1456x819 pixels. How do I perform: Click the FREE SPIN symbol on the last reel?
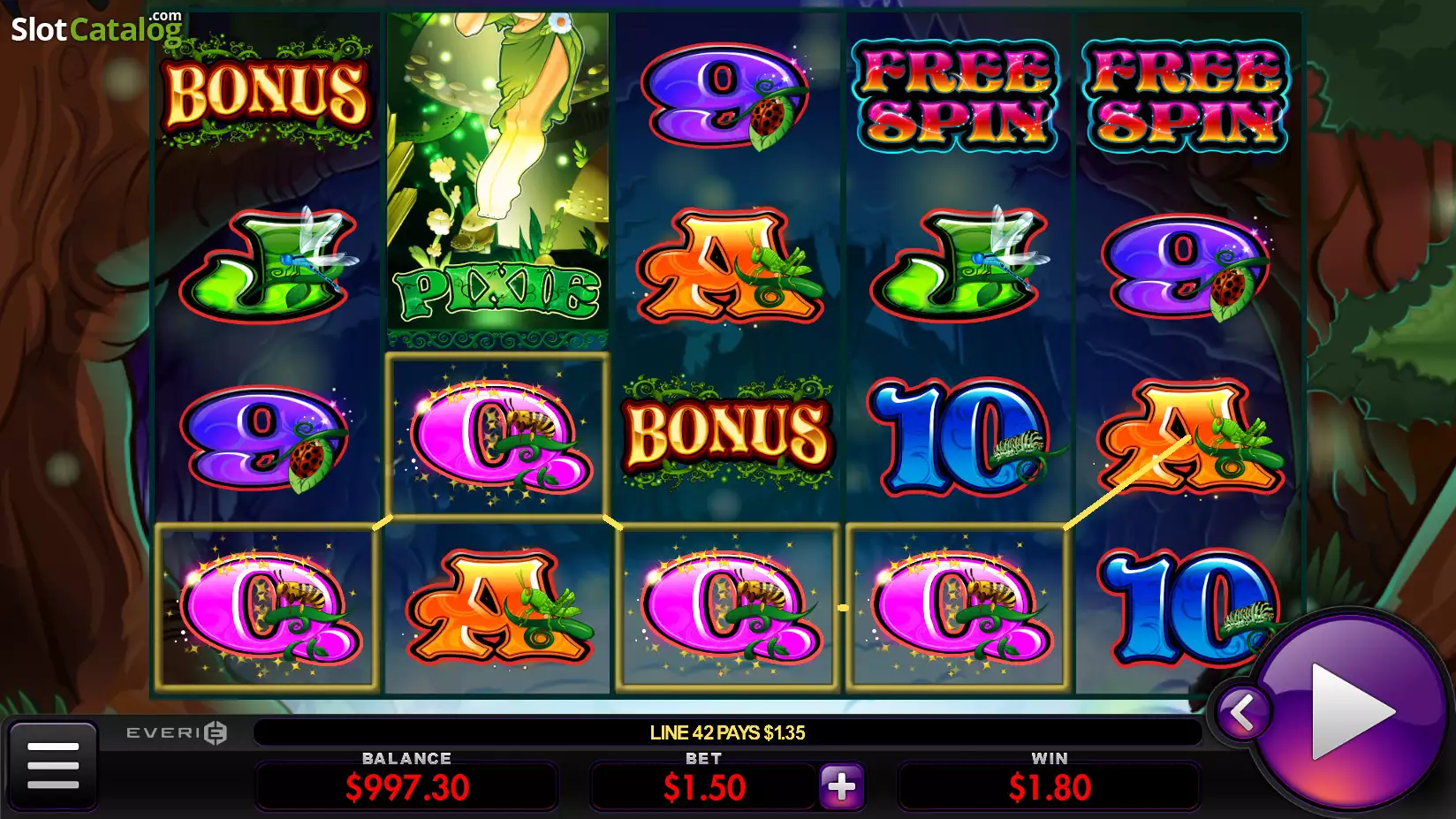point(1186,95)
